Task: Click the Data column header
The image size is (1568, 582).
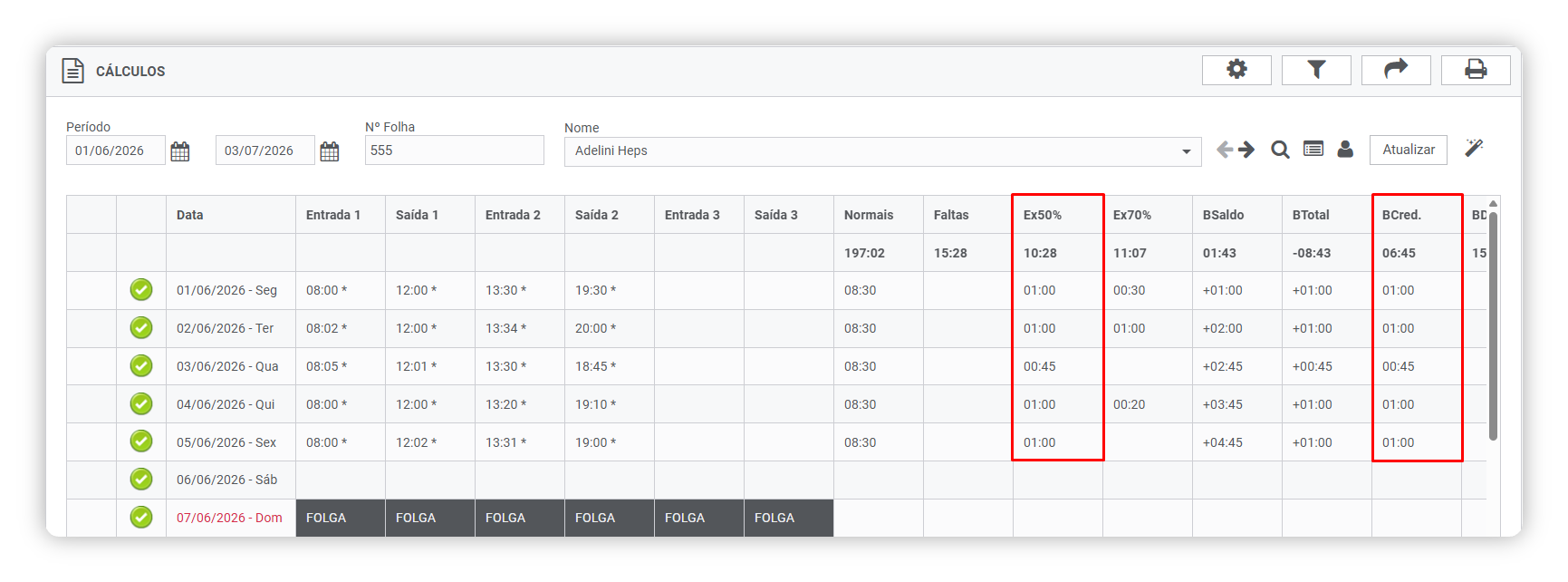Action: point(231,215)
